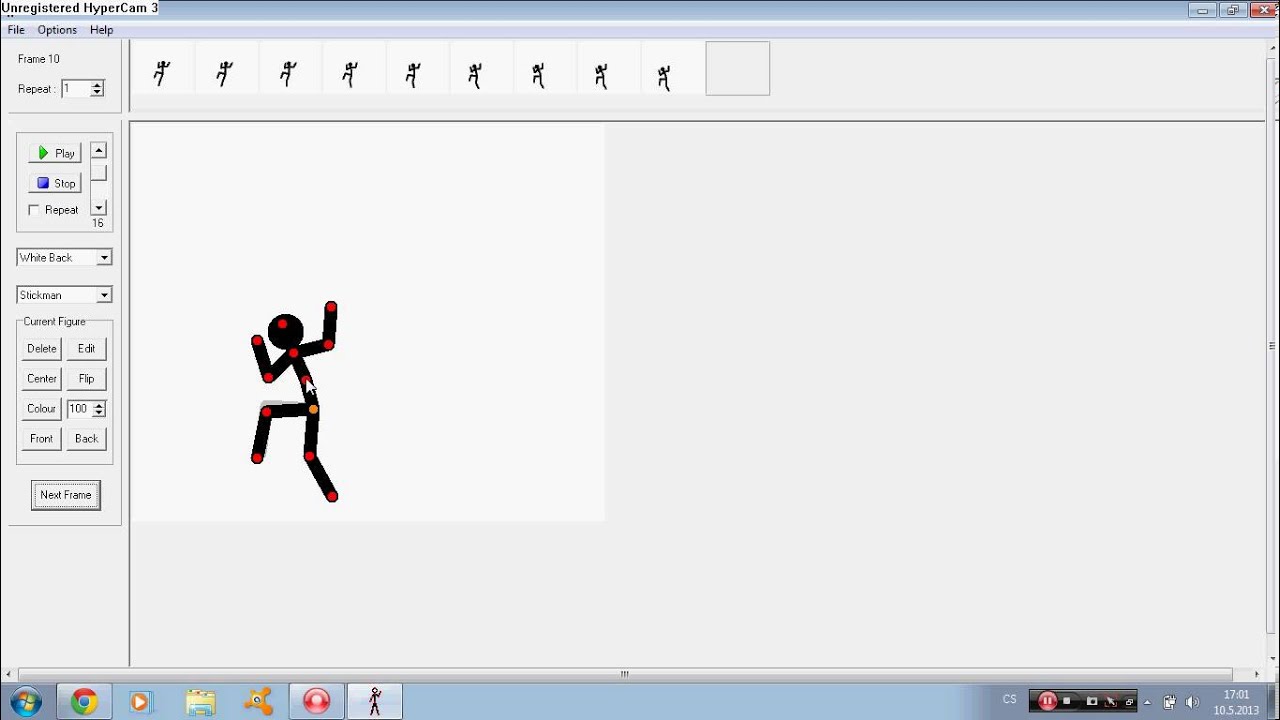This screenshot has height=720, width=1280.
Task: Pause the HyperCam recording
Action: (x=1047, y=701)
